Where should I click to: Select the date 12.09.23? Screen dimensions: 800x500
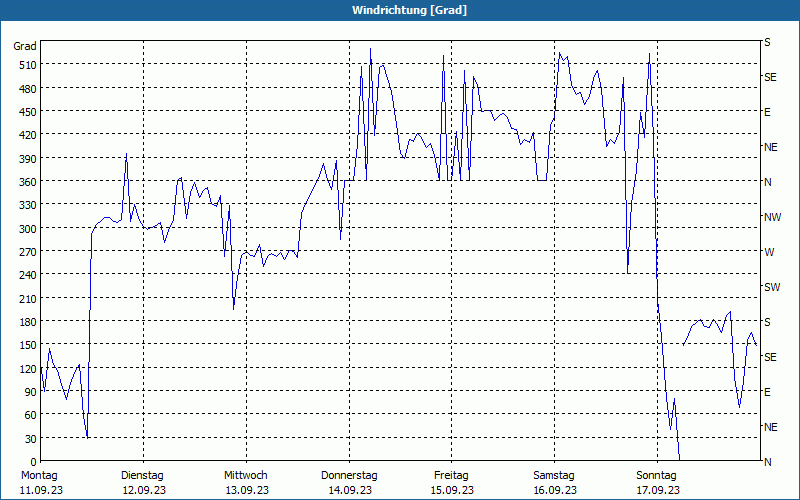click(x=144, y=490)
